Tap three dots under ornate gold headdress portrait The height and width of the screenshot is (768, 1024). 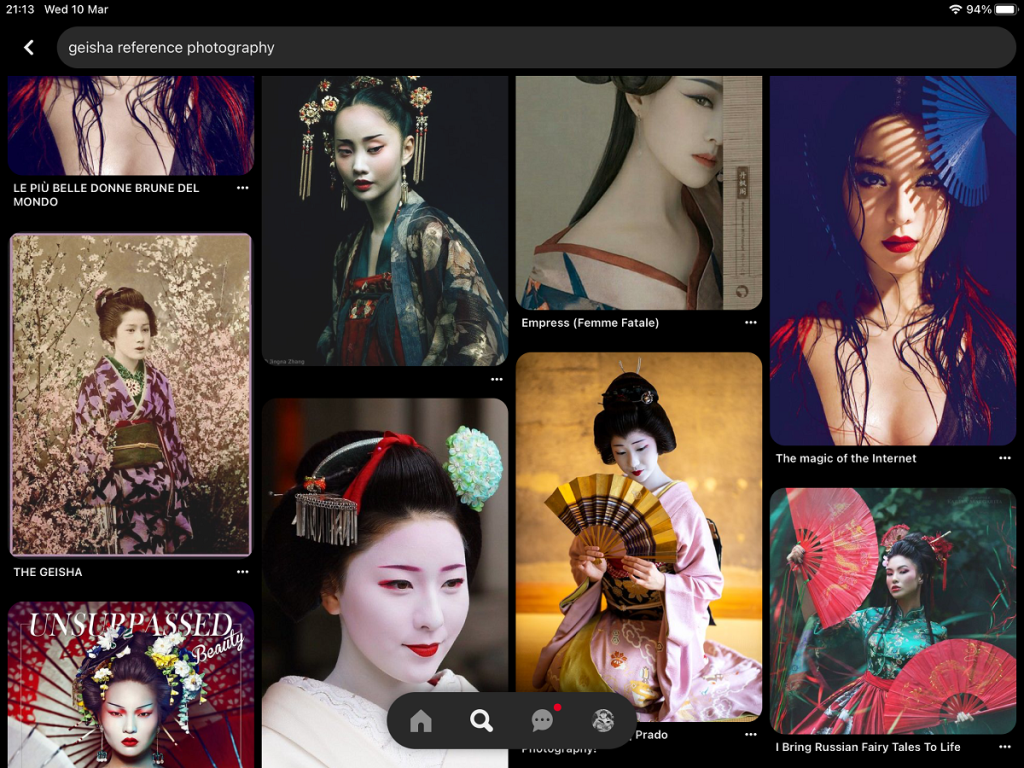click(x=496, y=380)
